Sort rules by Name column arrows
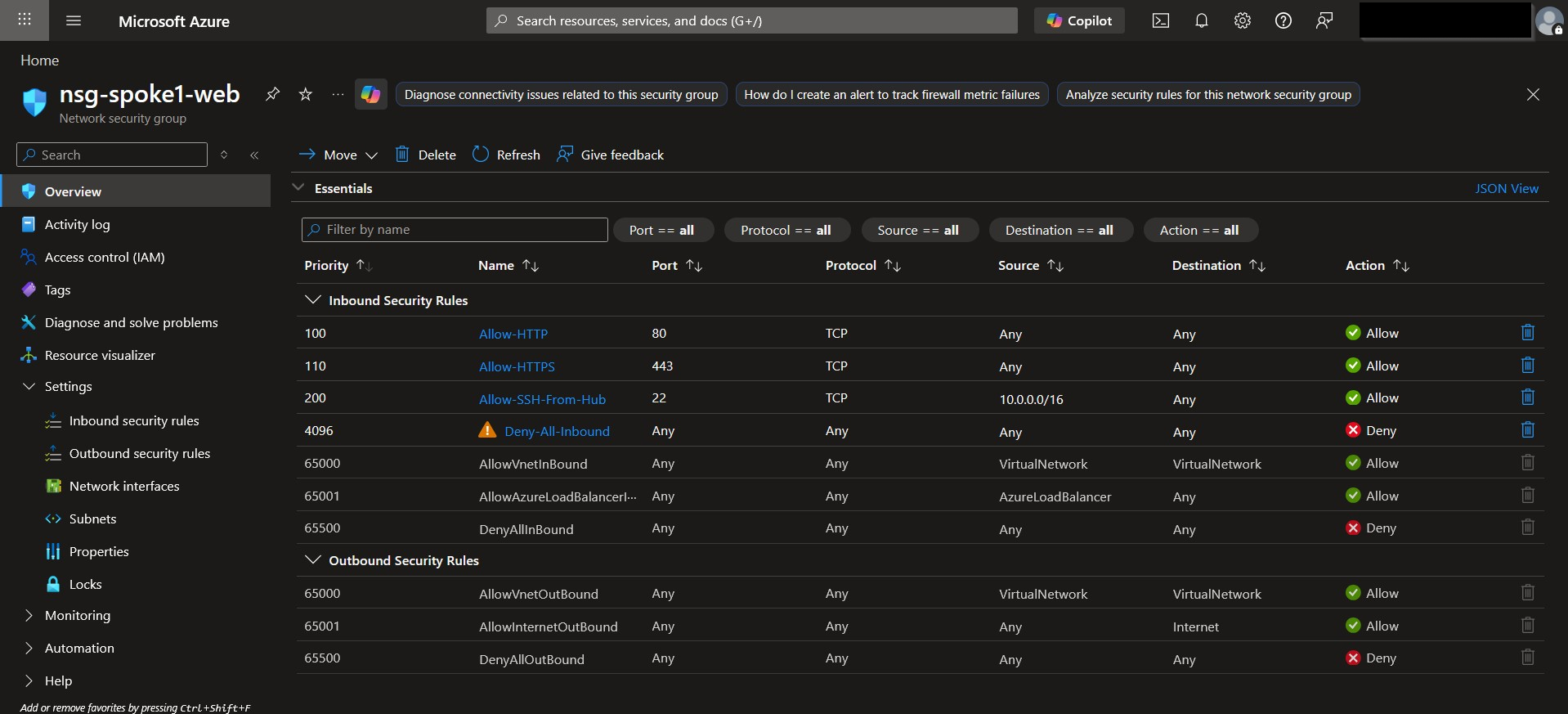Screen dimensions: 1568x714 [531, 265]
